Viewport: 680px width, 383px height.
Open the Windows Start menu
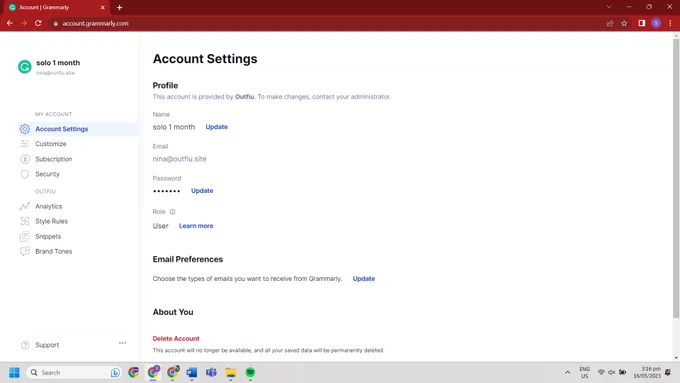tap(14, 373)
